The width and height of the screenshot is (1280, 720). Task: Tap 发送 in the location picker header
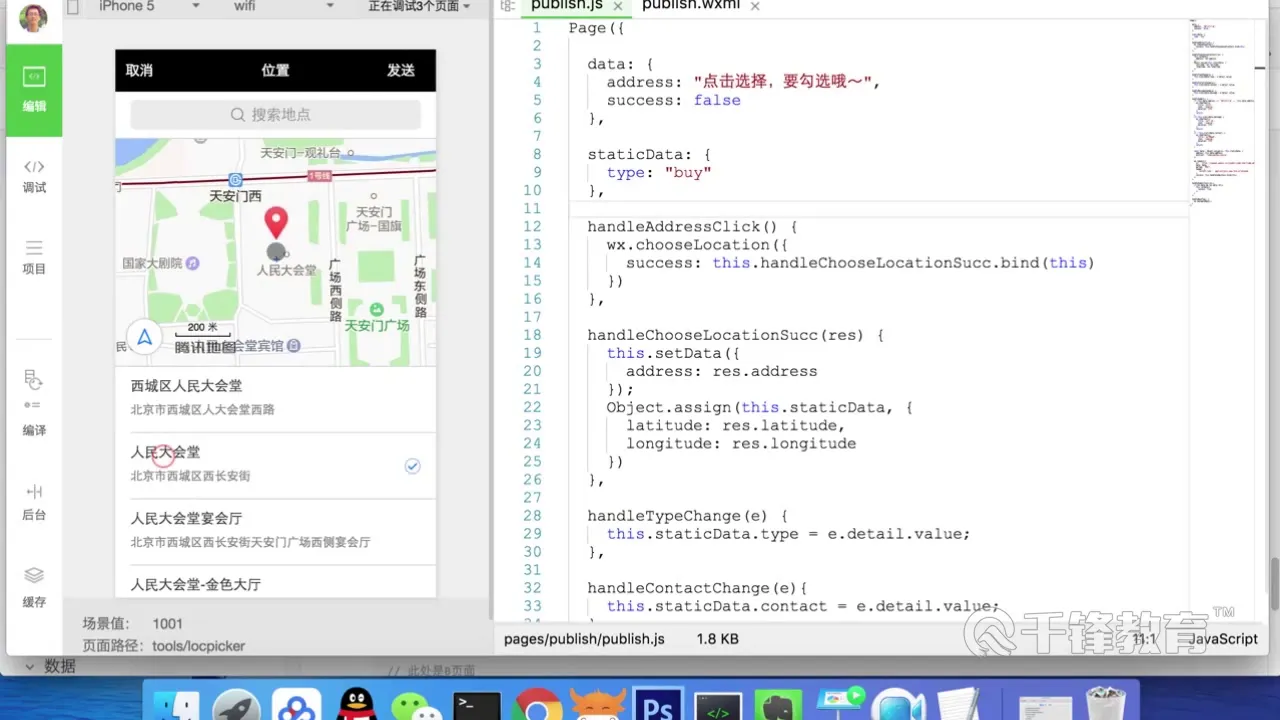click(x=401, y=70)
